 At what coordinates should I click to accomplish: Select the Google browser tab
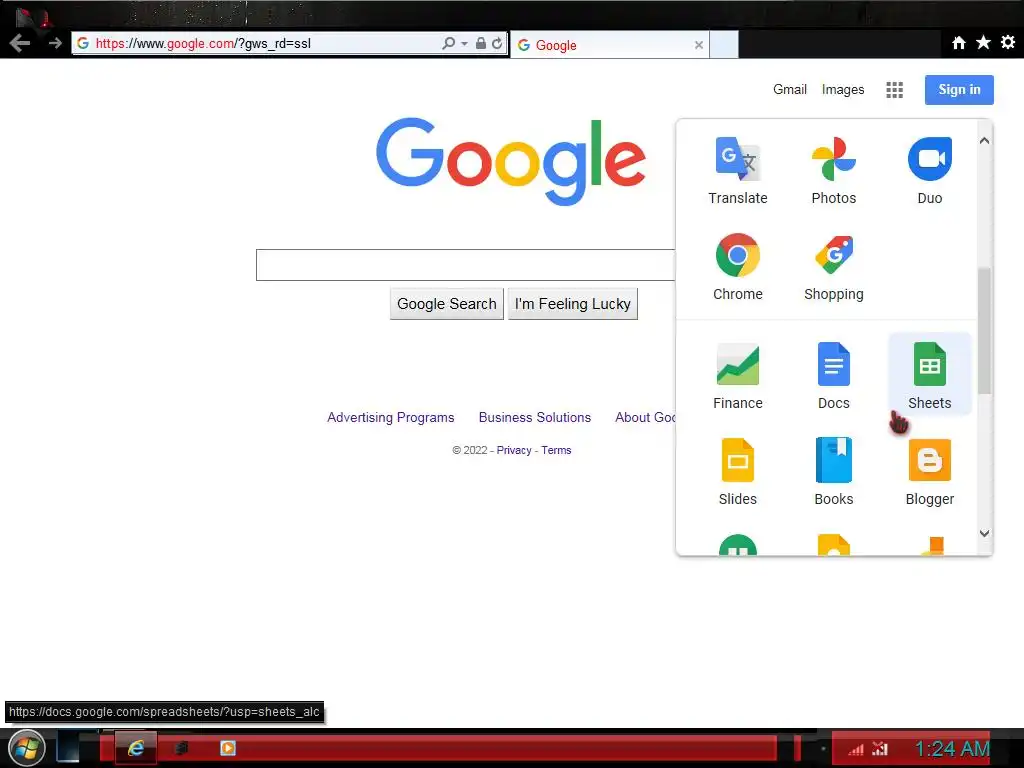point(609,45)
